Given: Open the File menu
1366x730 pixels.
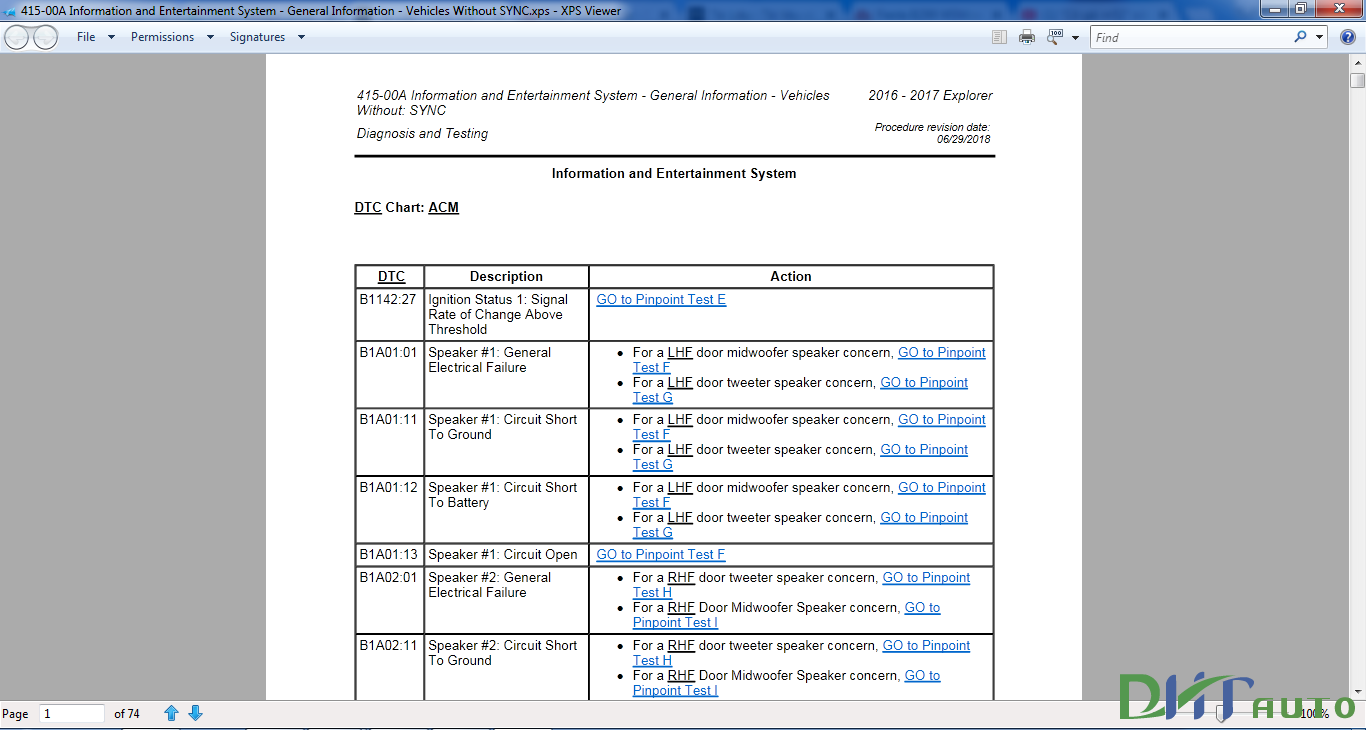Looking at the screenshot, I should pos(86,37).
